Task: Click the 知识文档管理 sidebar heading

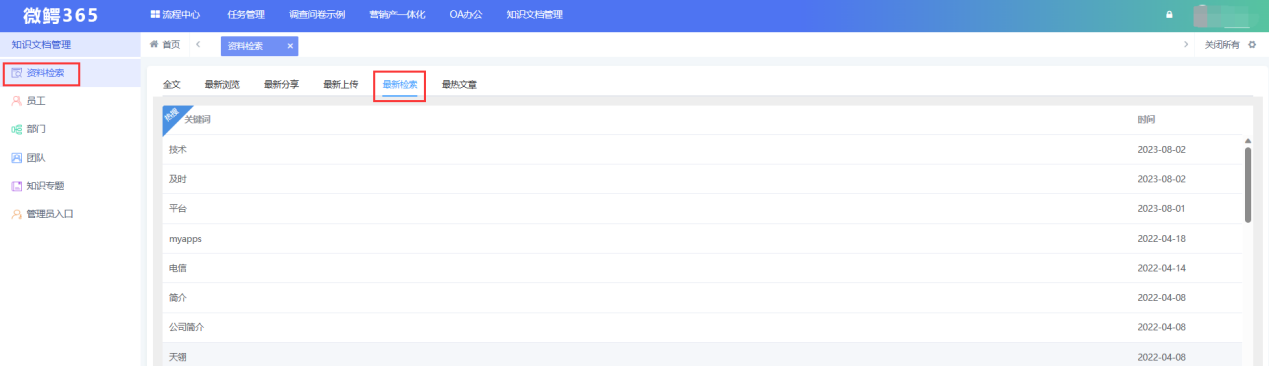Action: 41,45
